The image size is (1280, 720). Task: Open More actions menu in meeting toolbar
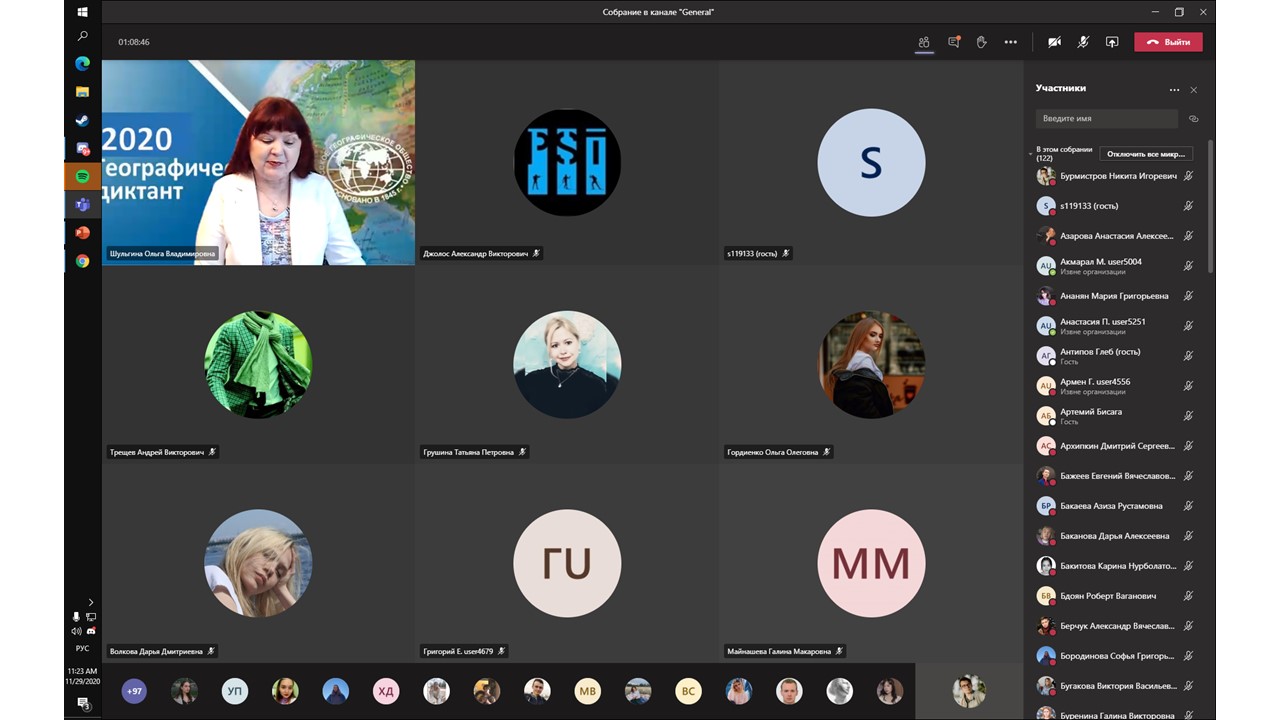1010,42
